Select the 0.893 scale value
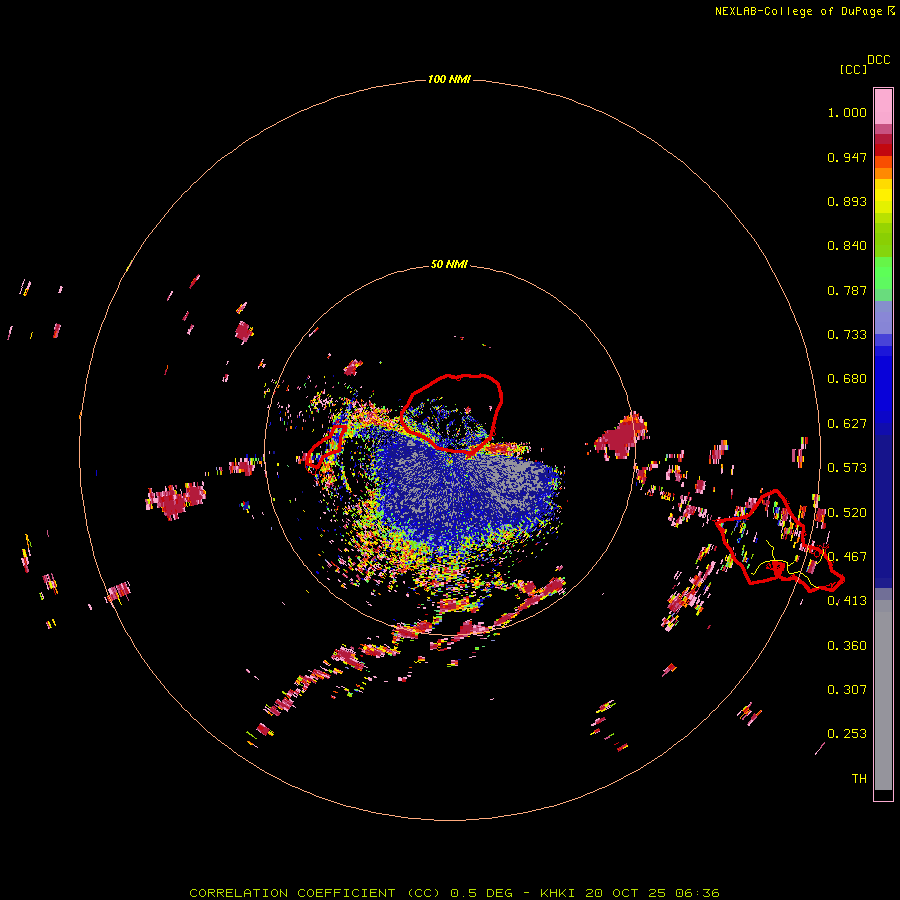900x900 pixels. (x=847, y=201)
